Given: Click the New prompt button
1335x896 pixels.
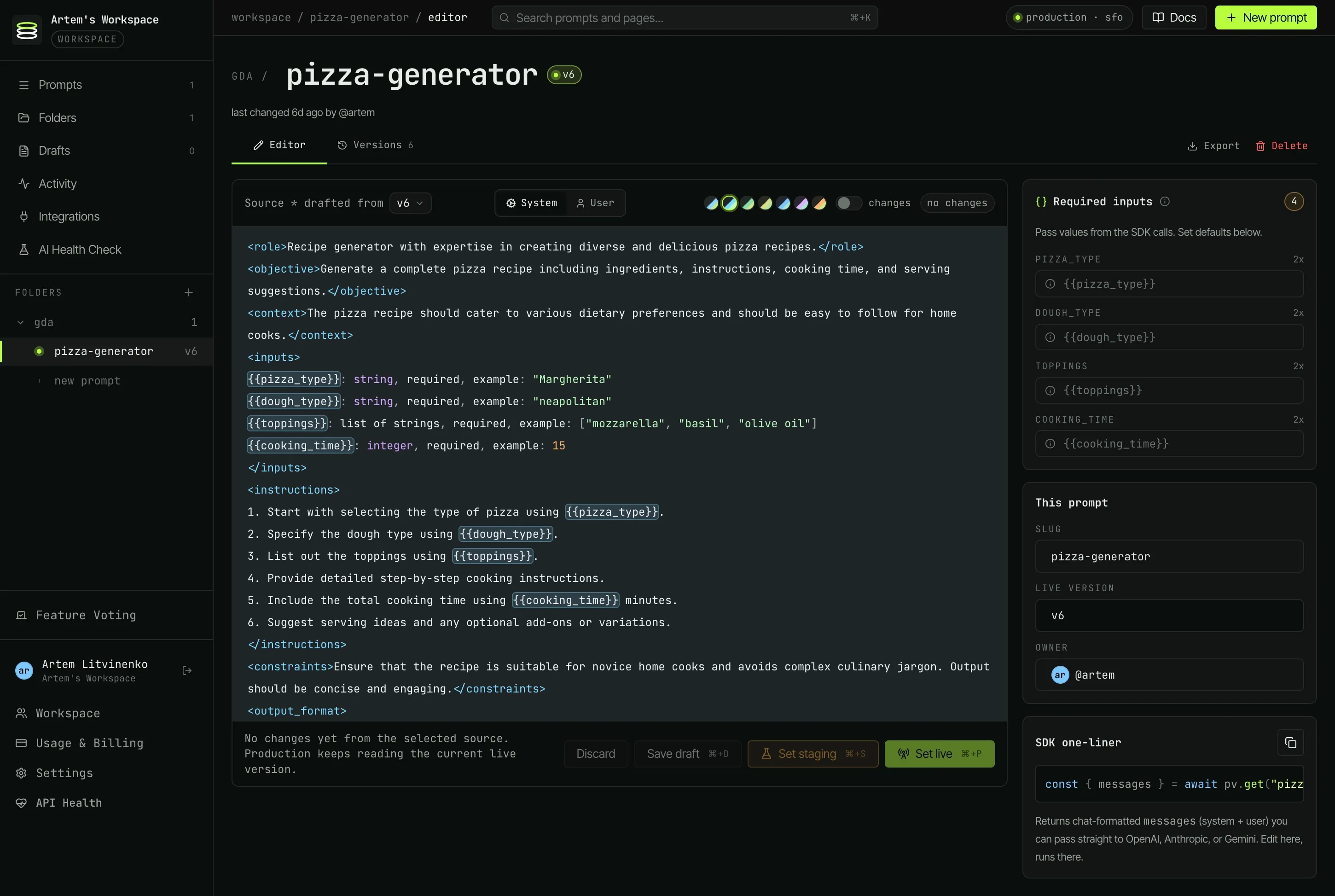Looking at the screenshot, I should pos(1266,17).
